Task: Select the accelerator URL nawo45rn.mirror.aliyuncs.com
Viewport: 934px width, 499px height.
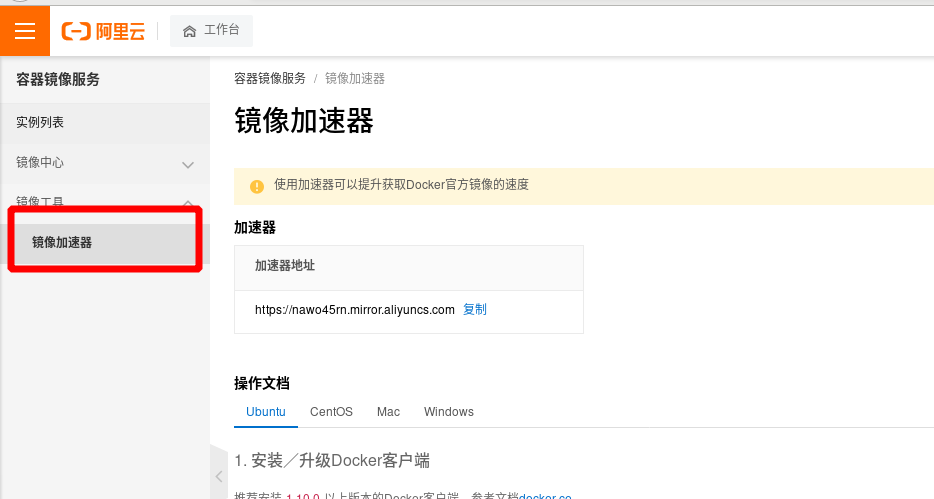Action: pos(355,310)
